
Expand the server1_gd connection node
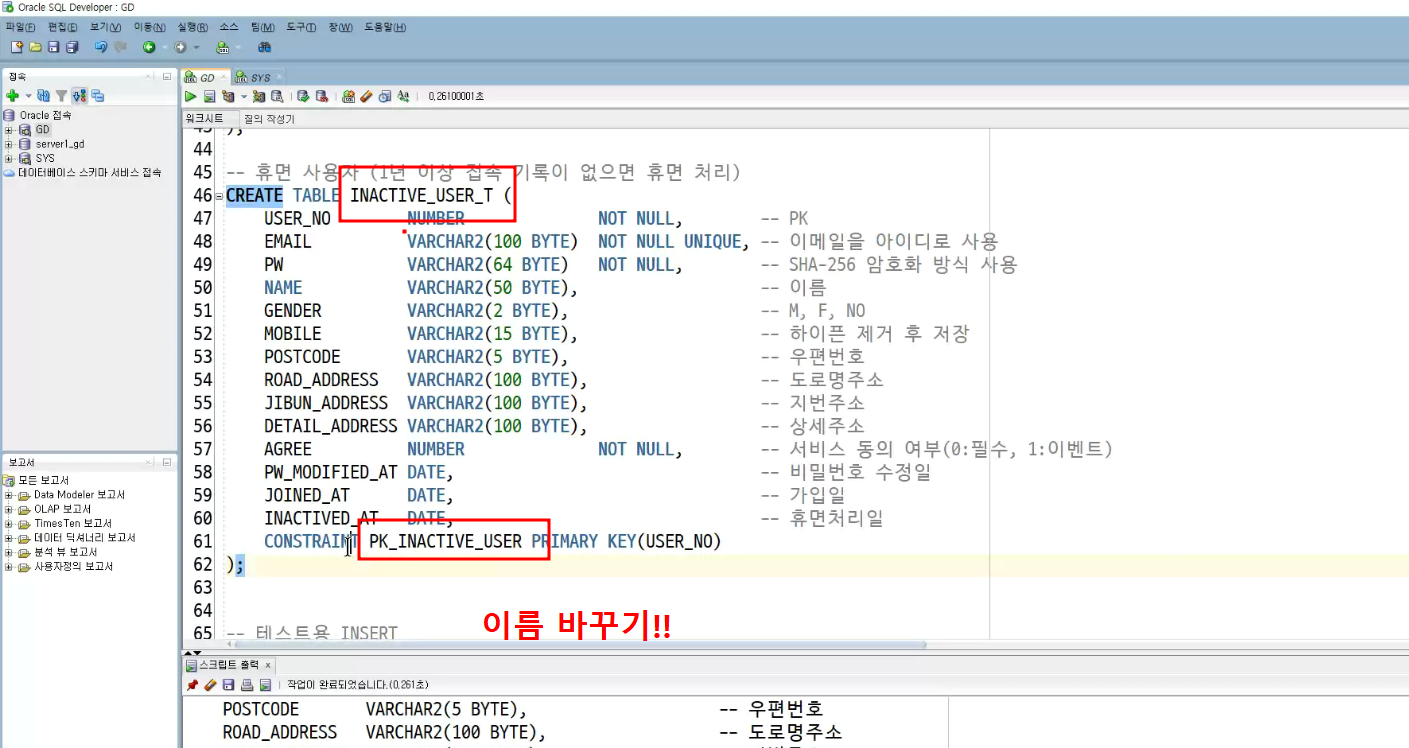pyautogui.click(x=9, y=144)
